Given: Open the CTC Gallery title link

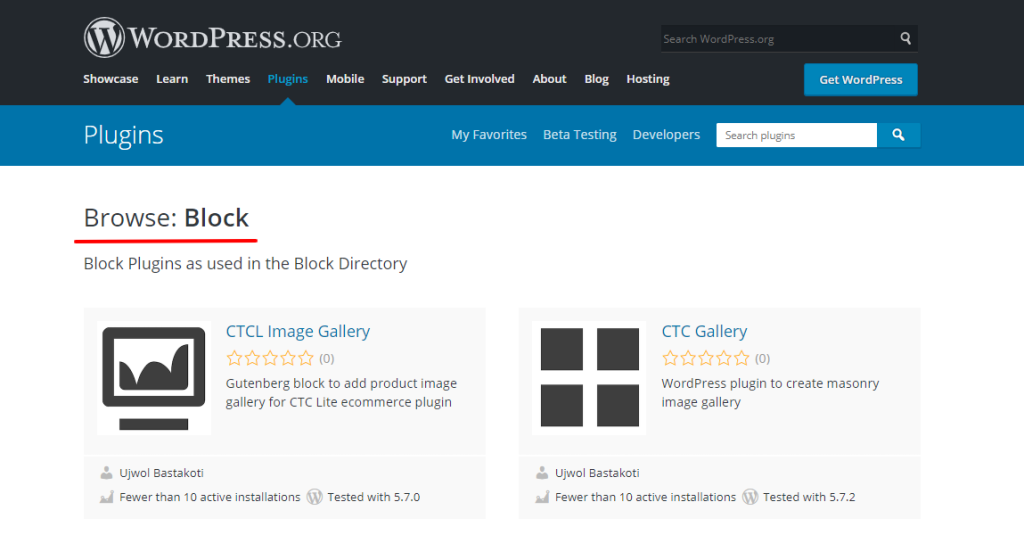Looking at the screenshot, I should 704,331.
